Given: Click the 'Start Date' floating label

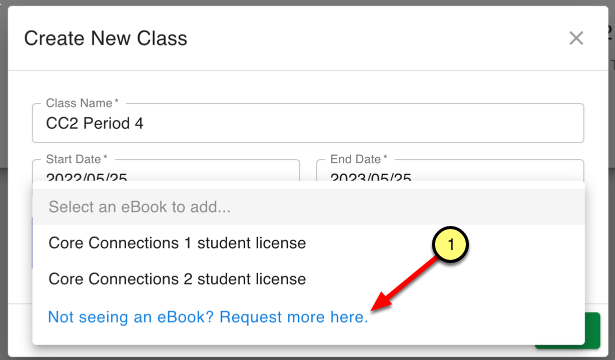Looking at the screenshot, I should [x=76, y=159].
